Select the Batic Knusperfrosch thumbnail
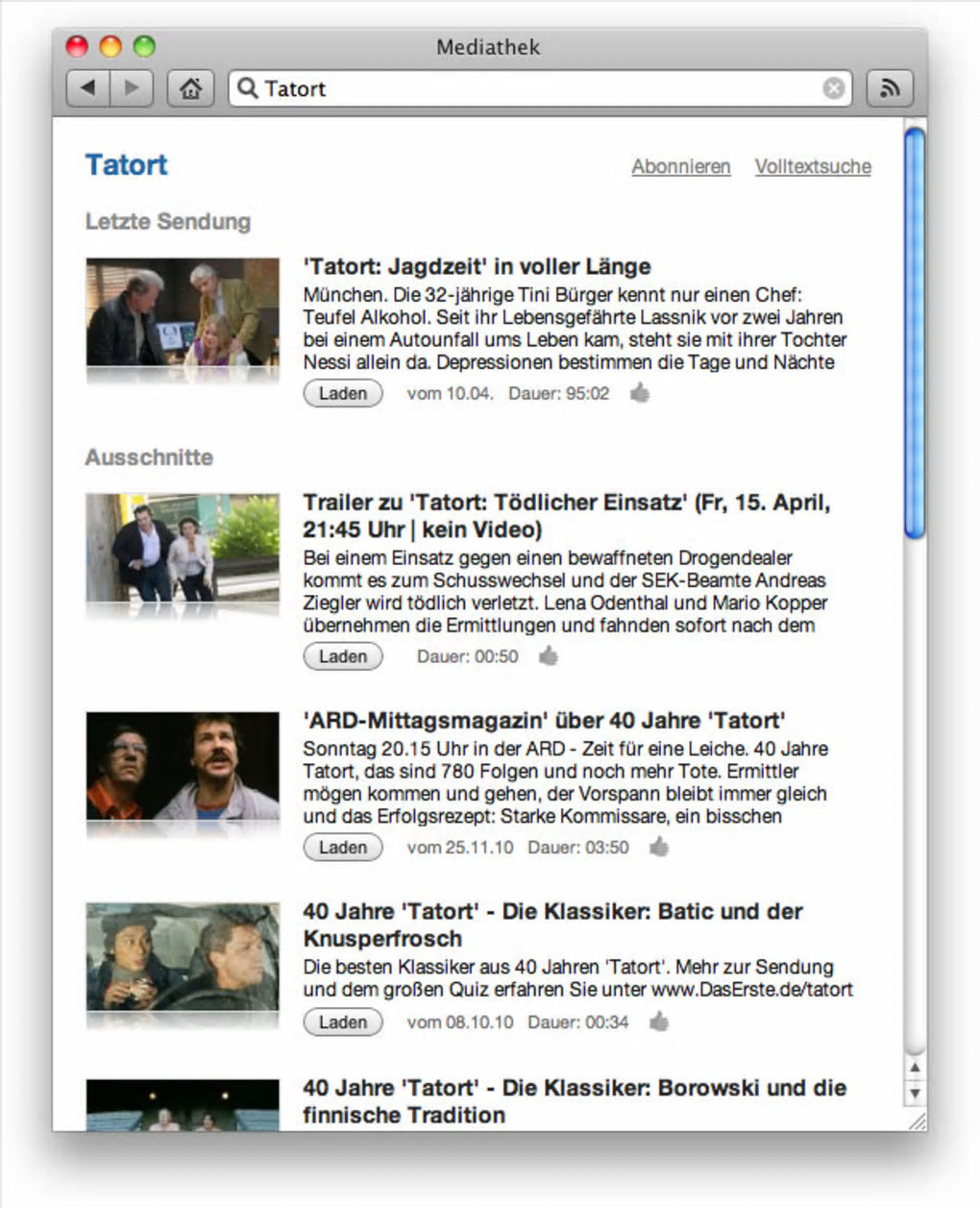 tap(183, 956)
